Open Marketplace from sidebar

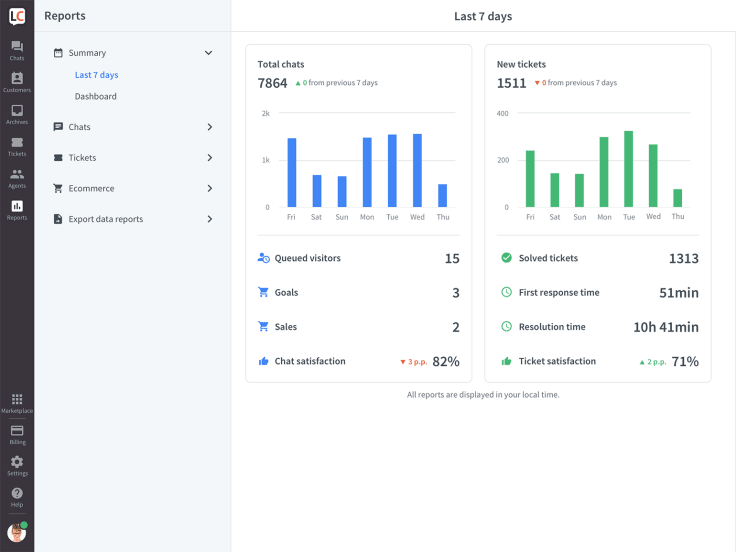pos(17,403)
